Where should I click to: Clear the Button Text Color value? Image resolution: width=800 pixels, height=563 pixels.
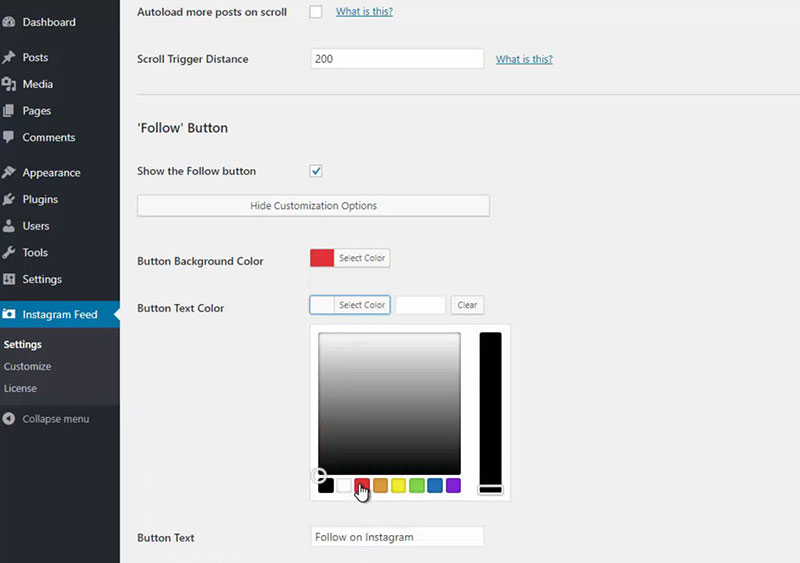coord(467,305)
